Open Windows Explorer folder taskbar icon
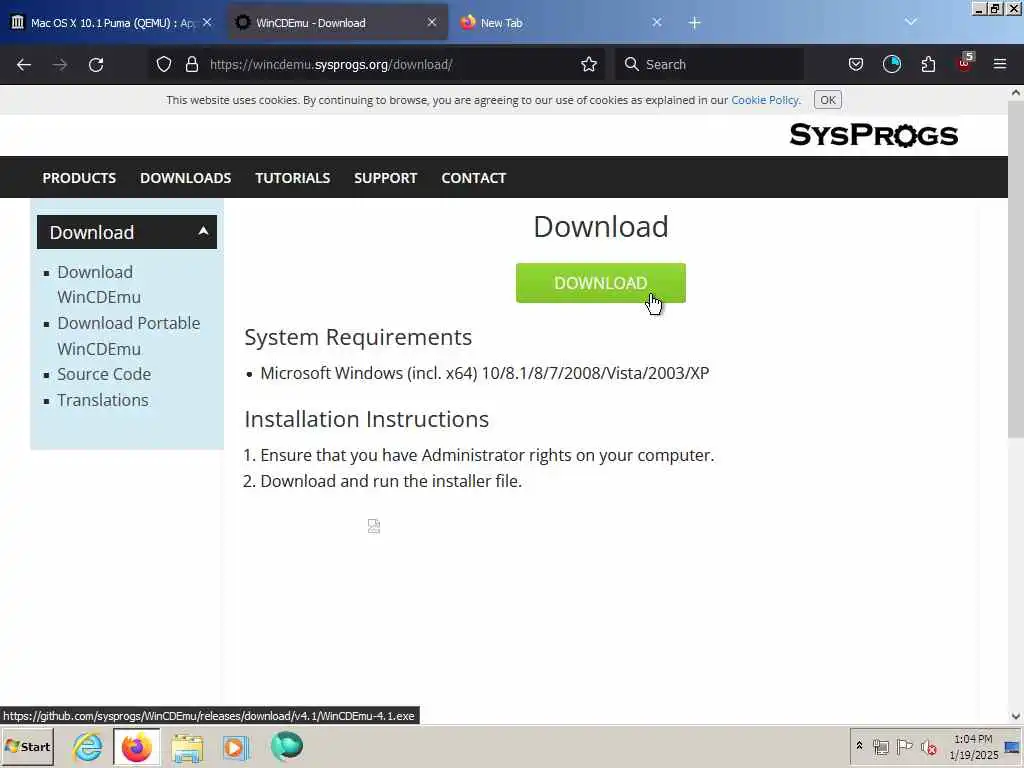The width and height of the screenshot is (1024, 768). click(187, 747)
